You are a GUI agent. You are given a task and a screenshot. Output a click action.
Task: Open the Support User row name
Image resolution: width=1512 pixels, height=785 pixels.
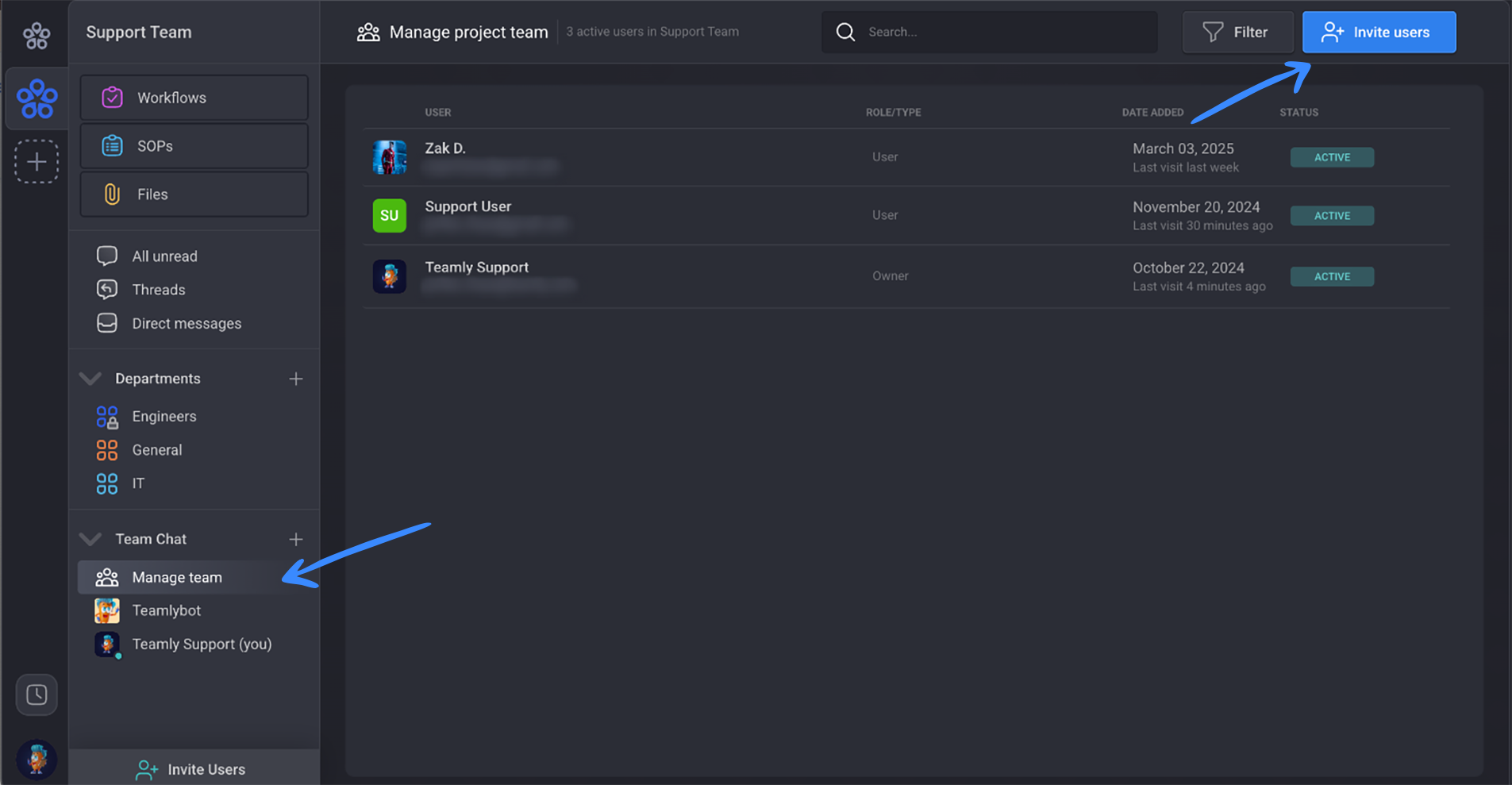point(468,206)
